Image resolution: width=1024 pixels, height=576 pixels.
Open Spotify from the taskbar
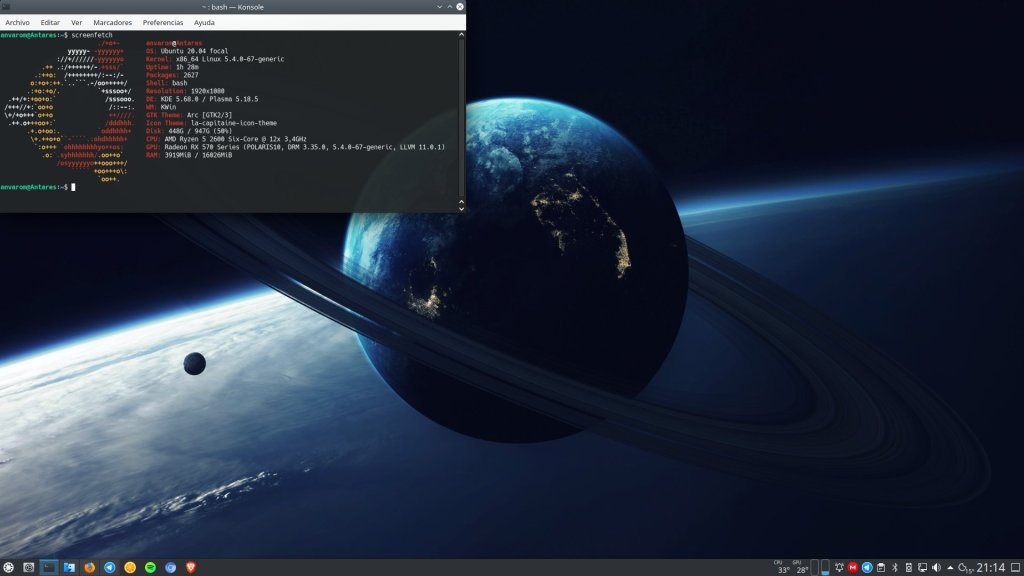tap(151, 567)
